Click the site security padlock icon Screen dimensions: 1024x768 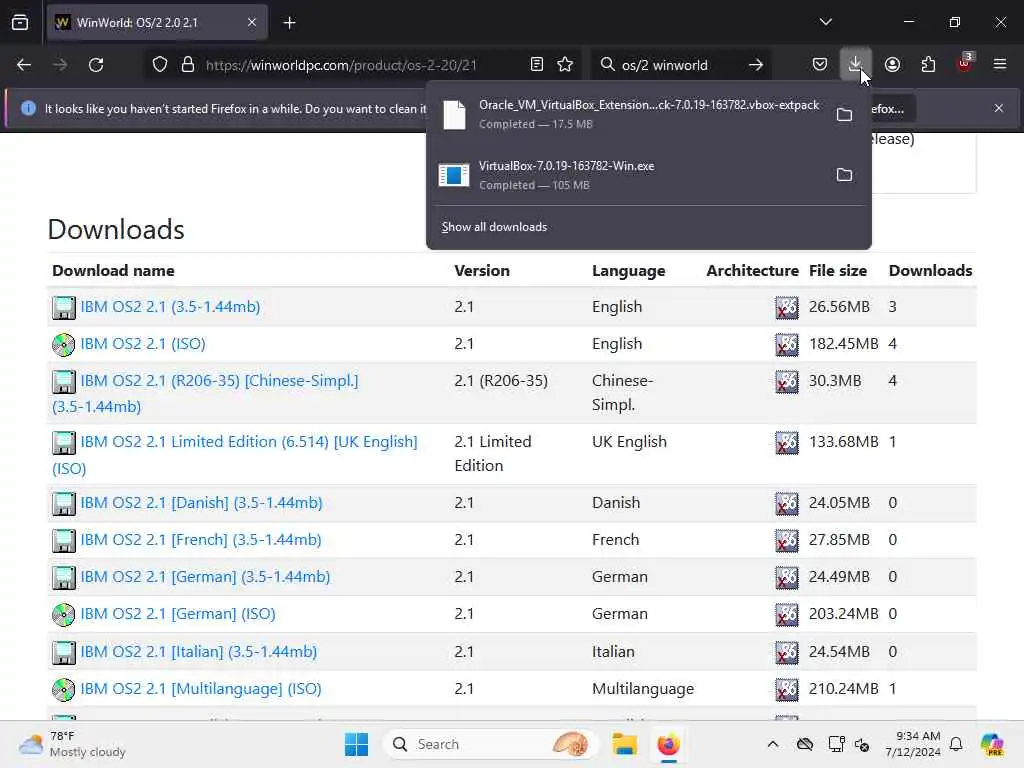[188, 65]
